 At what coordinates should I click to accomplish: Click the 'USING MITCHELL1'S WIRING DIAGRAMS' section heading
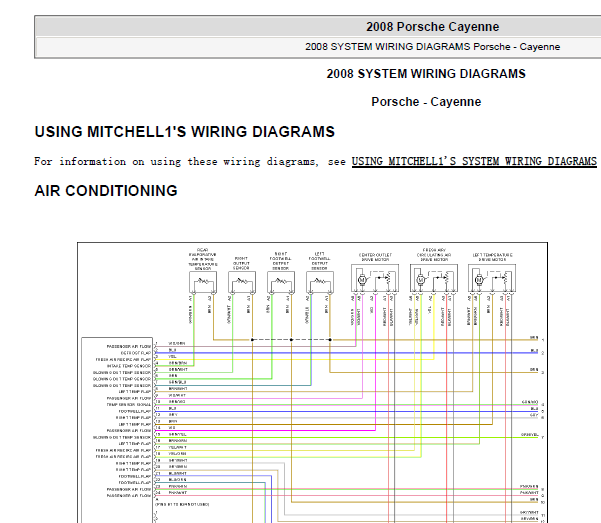point(185,132)
